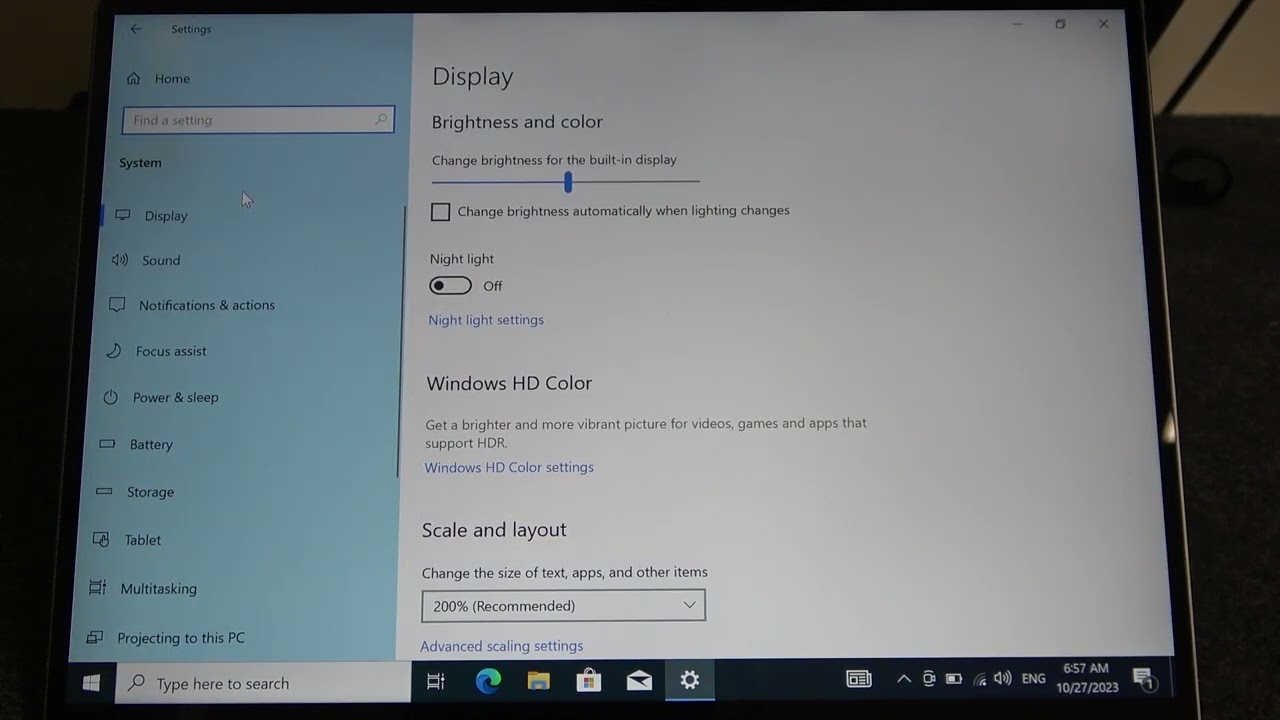This screenshot has height=720, width=1280.
Task: Click the back arrow in Settings
Action: tap(136, 29)
